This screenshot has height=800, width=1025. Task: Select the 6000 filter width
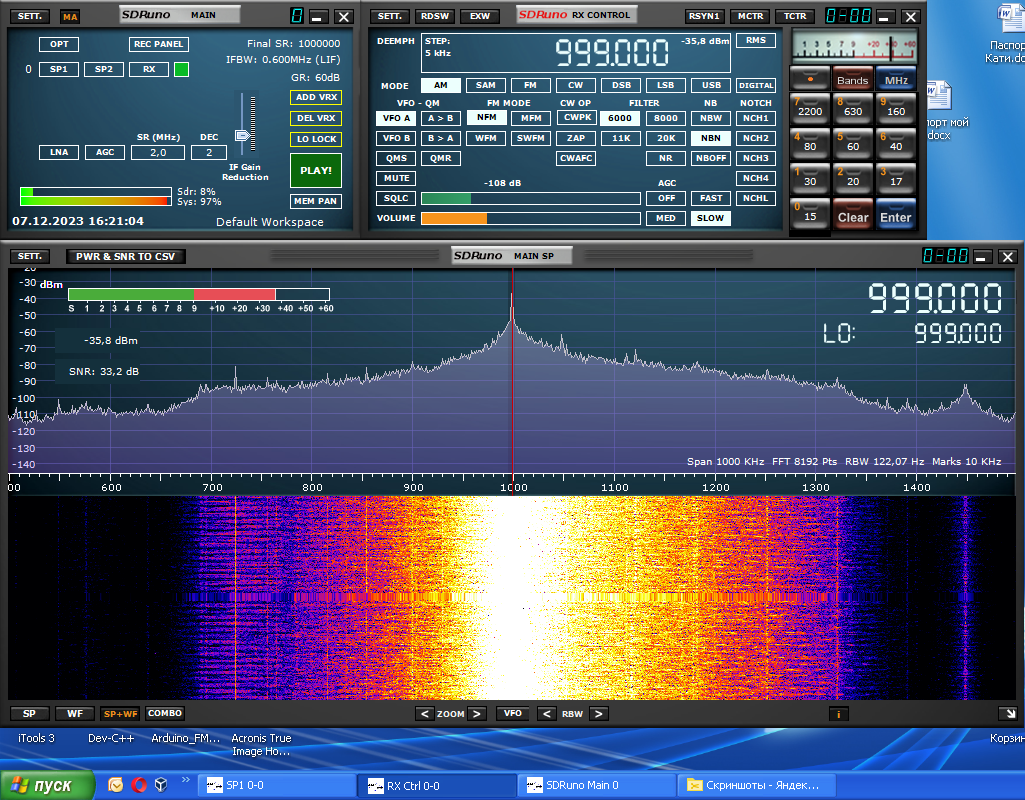tap(620, 118)
